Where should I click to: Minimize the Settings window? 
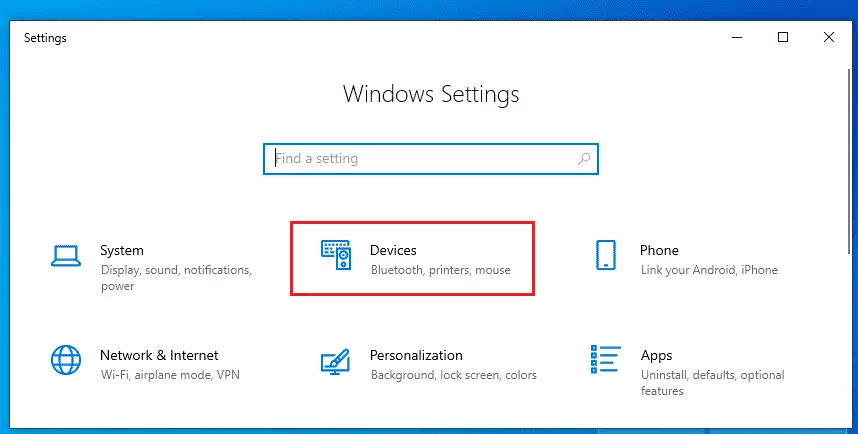click(737, 37)
